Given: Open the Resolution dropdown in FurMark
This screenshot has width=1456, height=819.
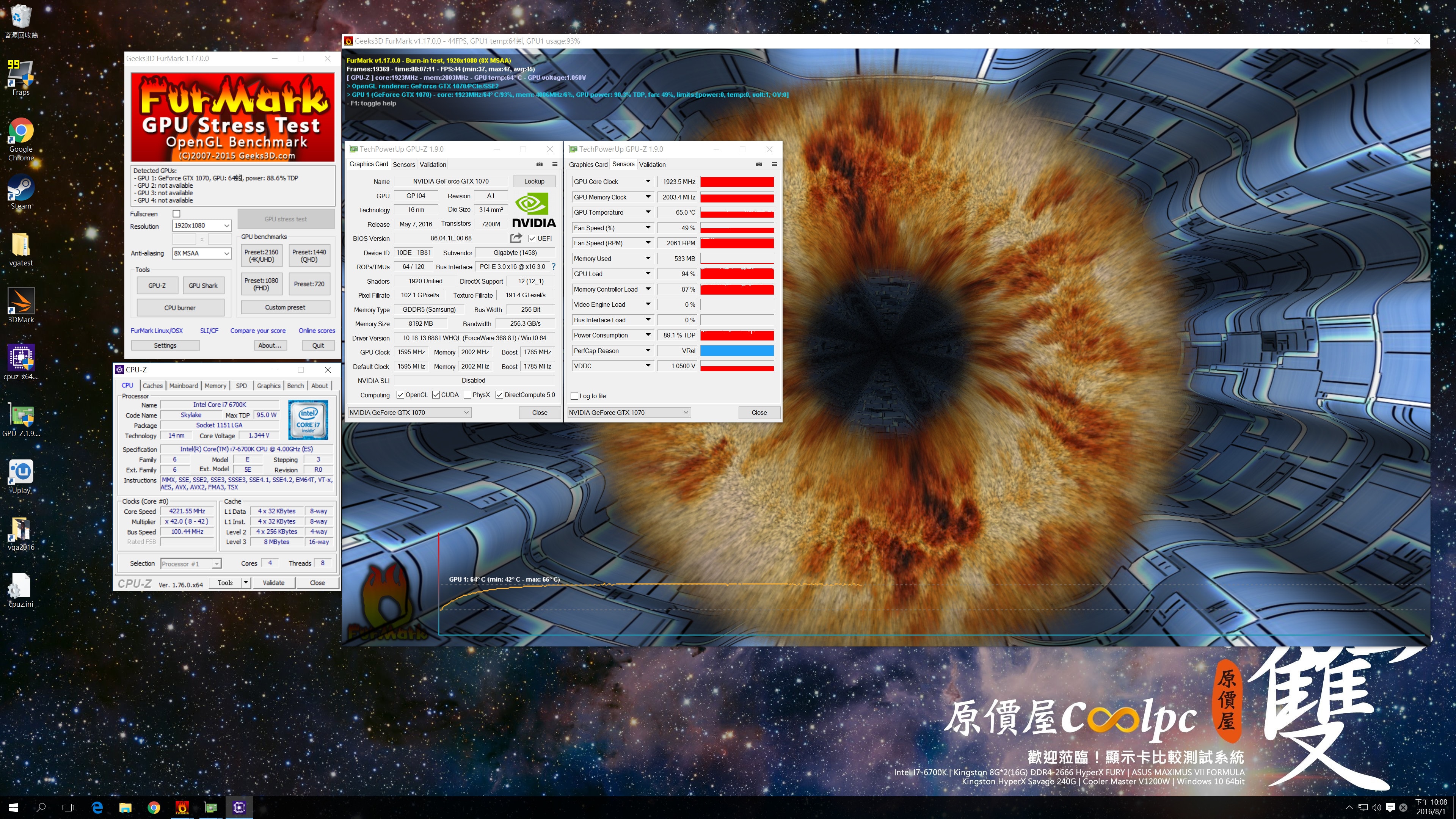Looking at the screenshot, I should click(202, 226).
